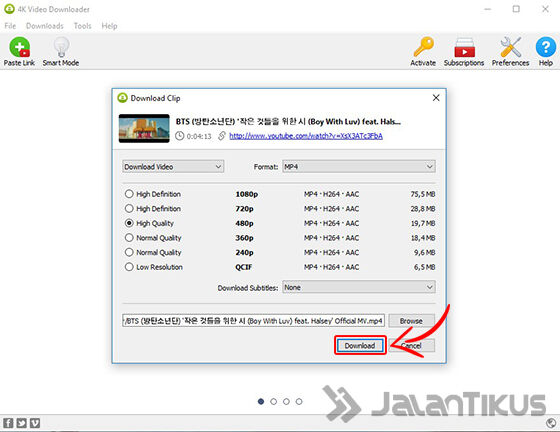Viewport: 560px width, 432px height.
Task: Open the YouTube video URL link
Action: tap(306, 136)
